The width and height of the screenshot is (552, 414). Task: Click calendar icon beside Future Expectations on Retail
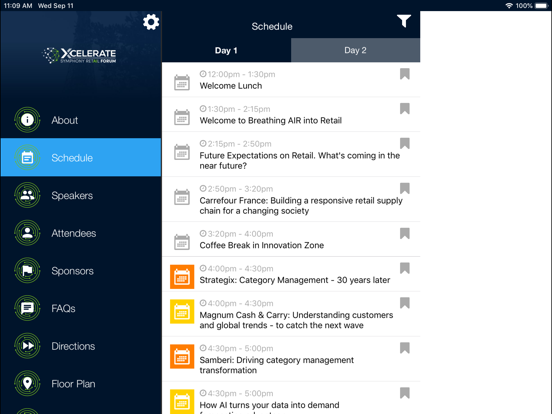coord(182,152)
